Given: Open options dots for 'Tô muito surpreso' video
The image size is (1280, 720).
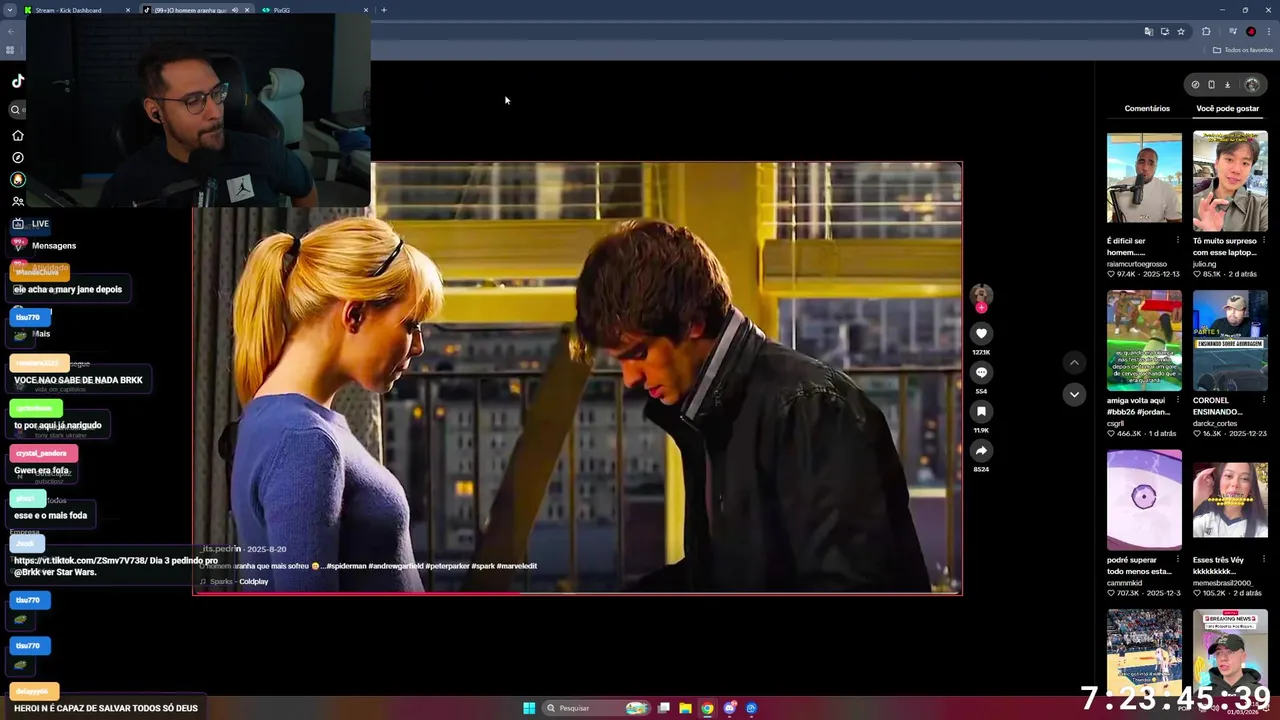Looking at the screenshot, I should pyautogui.click(x=1263, y=240).
